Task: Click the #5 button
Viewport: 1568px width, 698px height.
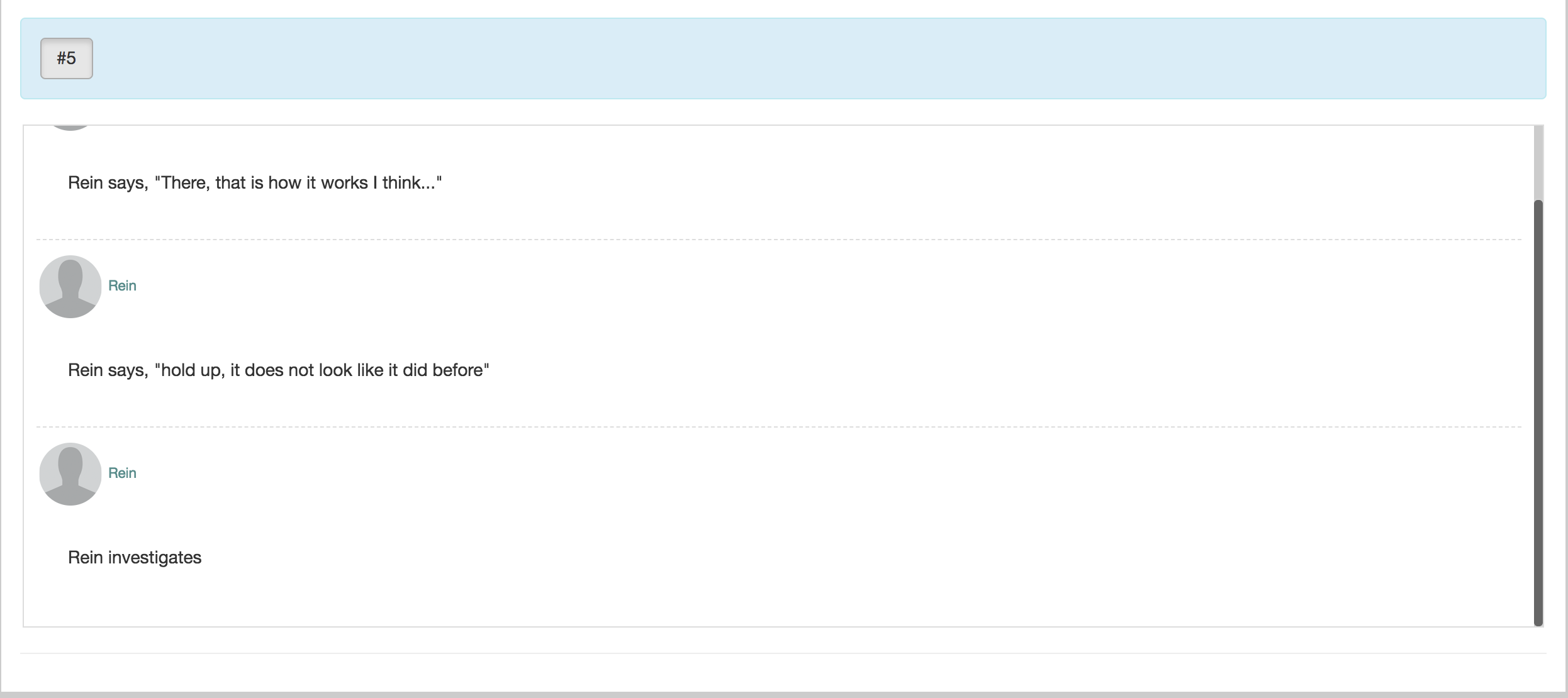Action: pyautogui.click(x=66, y=58)
